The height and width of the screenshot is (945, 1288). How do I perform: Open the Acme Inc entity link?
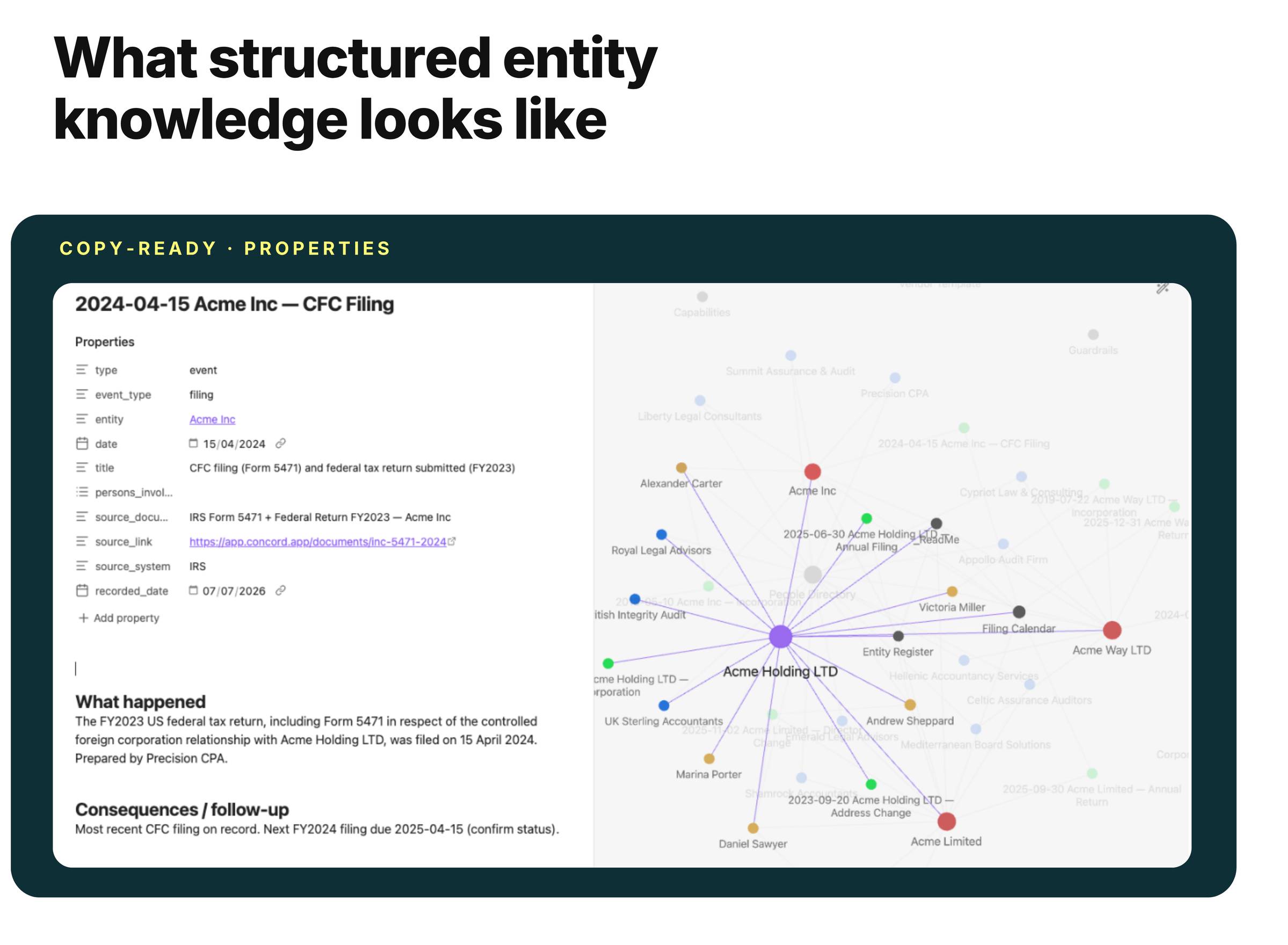tap(212, 419)
